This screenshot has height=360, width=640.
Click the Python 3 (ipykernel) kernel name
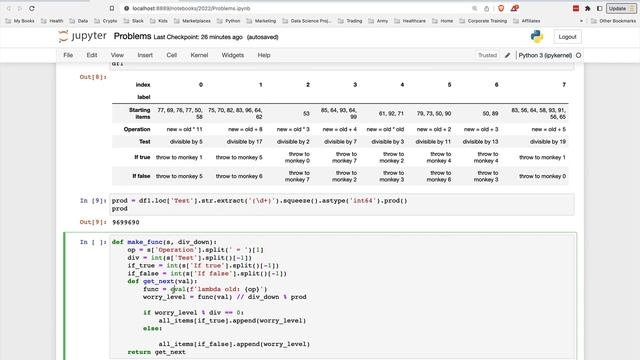pyautogui.click(x=545, y=55)
